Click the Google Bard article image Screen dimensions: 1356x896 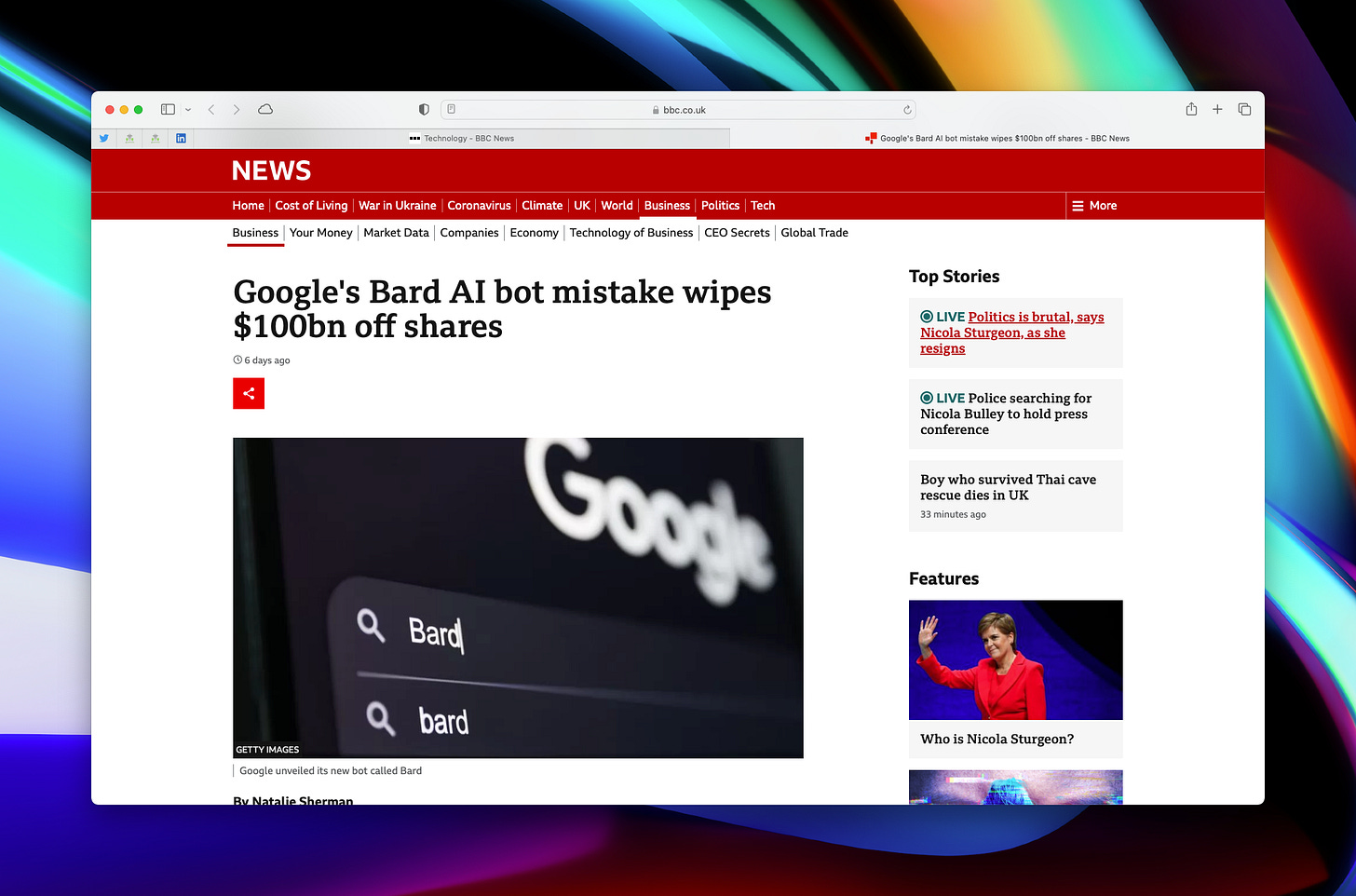pyautogui.click(x=518, y=598)
